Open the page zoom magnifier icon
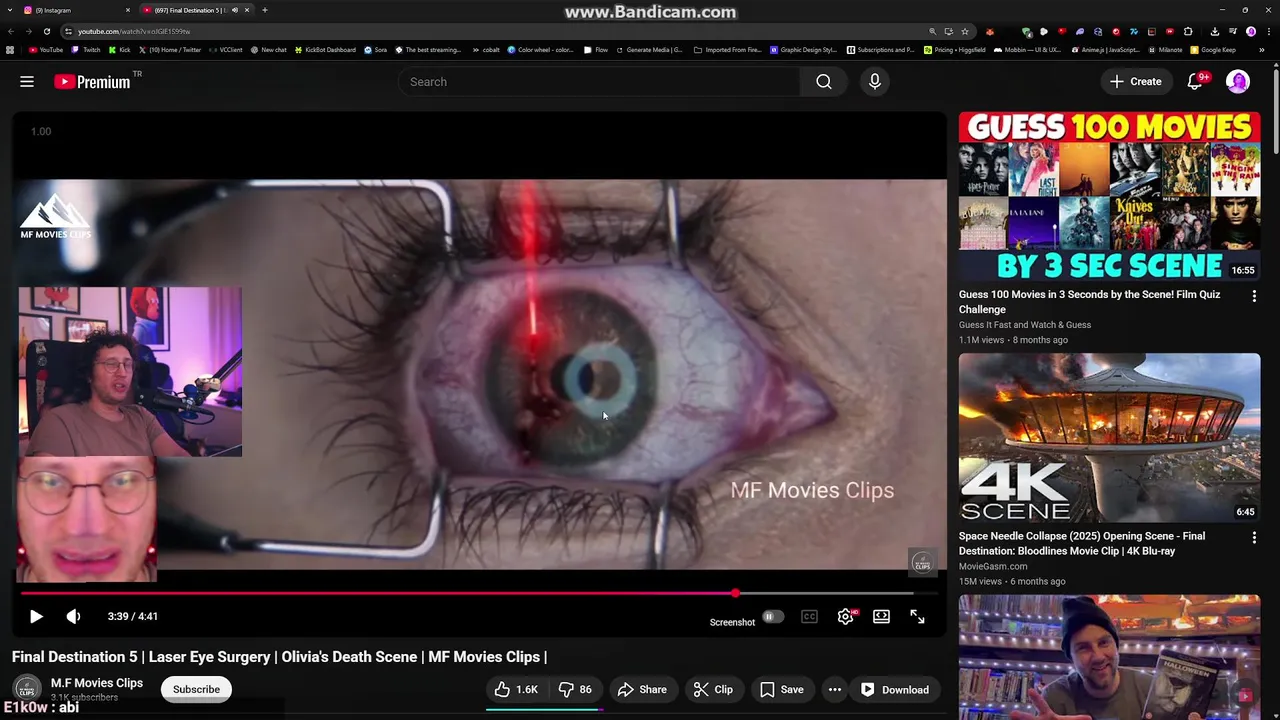Image resolution: width=1280 pixels, height=720 pixels. point(933,31)
